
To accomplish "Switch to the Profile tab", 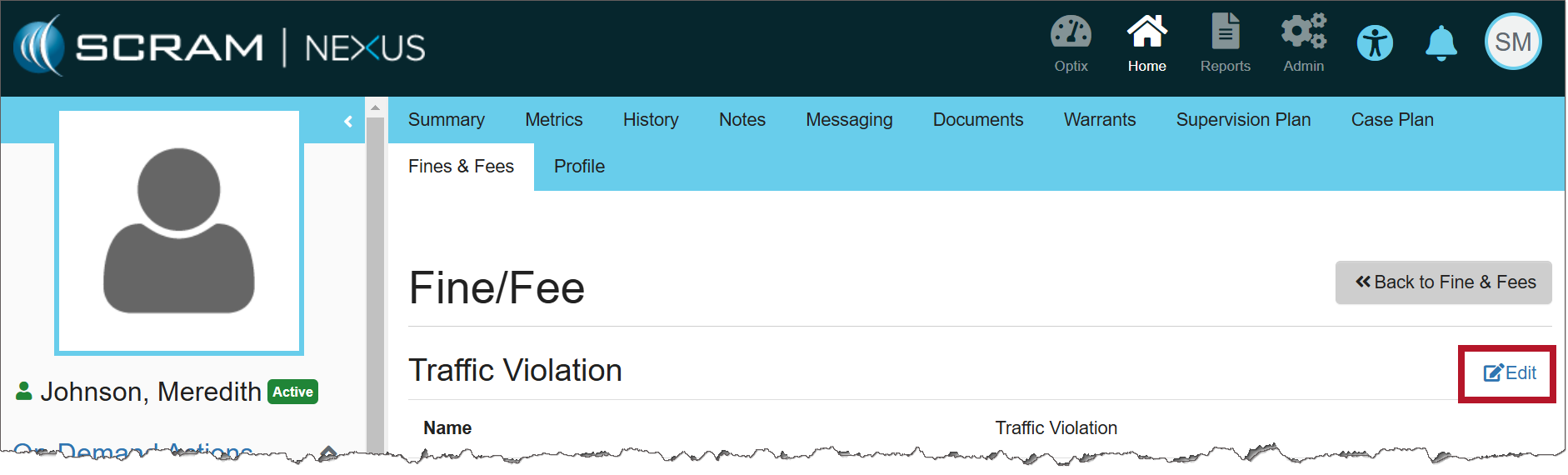I will click(x=579, y=167).
